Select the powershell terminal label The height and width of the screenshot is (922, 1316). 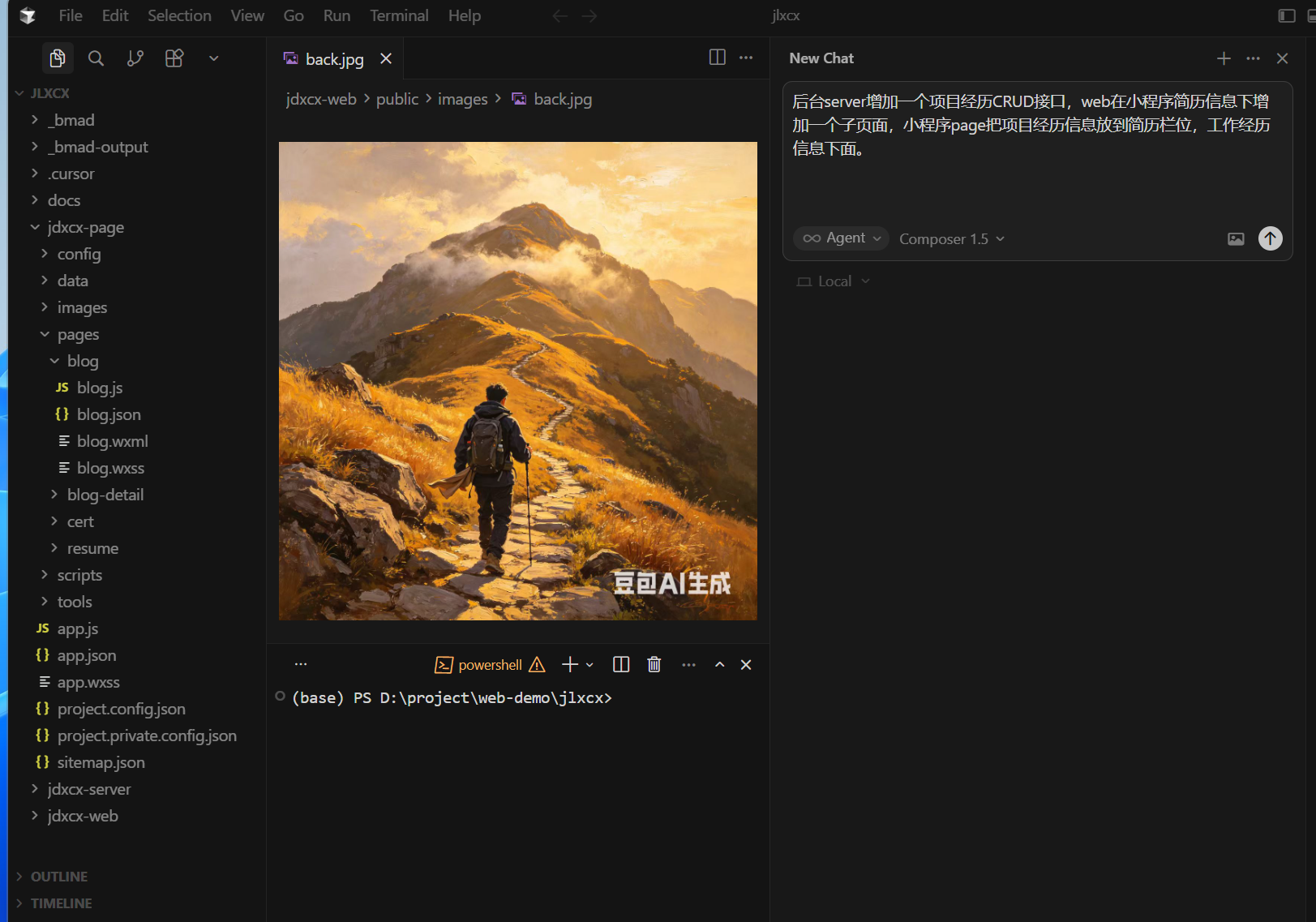click(490, 665)
